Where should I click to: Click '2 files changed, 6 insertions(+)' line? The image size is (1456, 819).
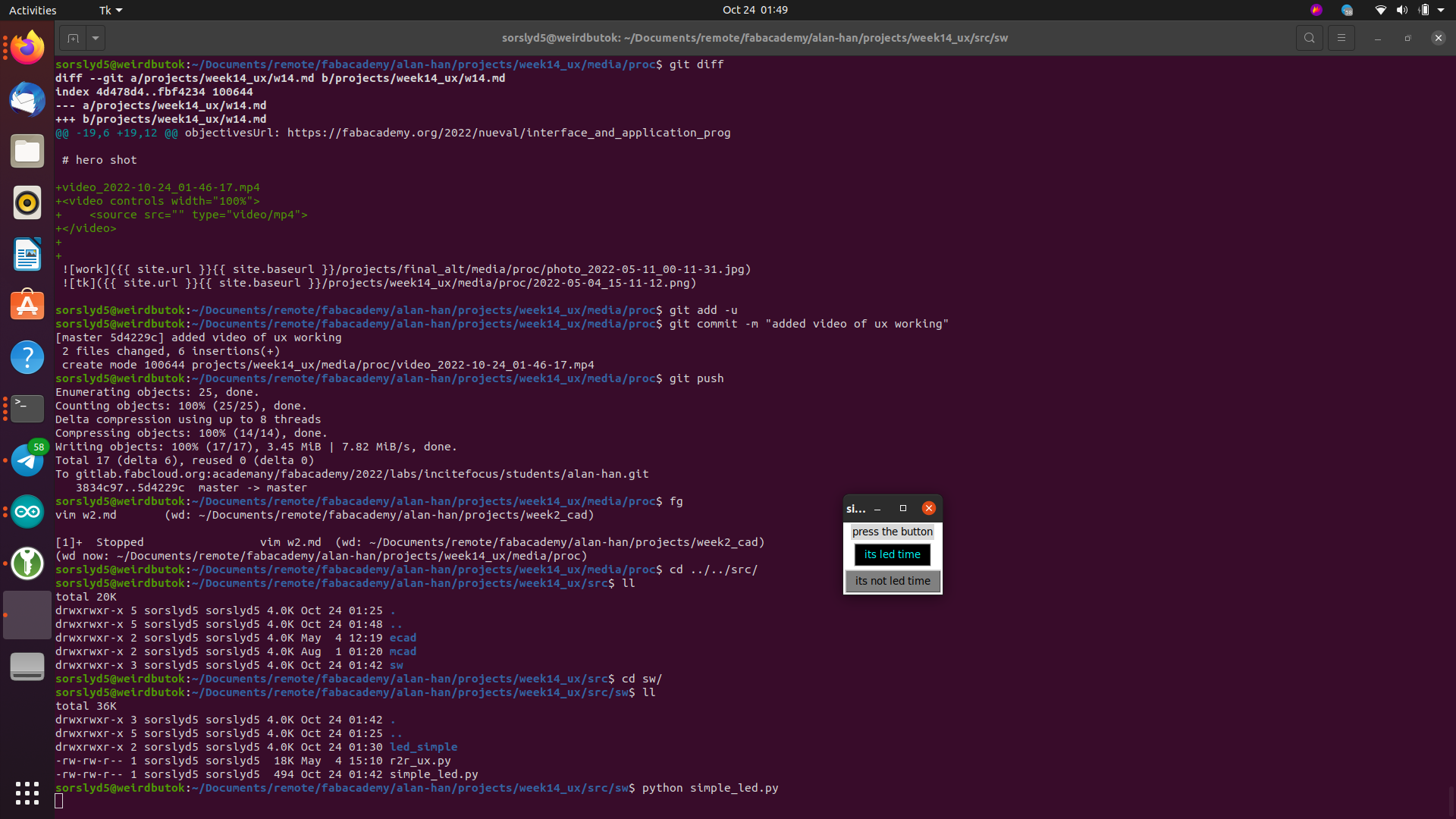coord(171,351)
